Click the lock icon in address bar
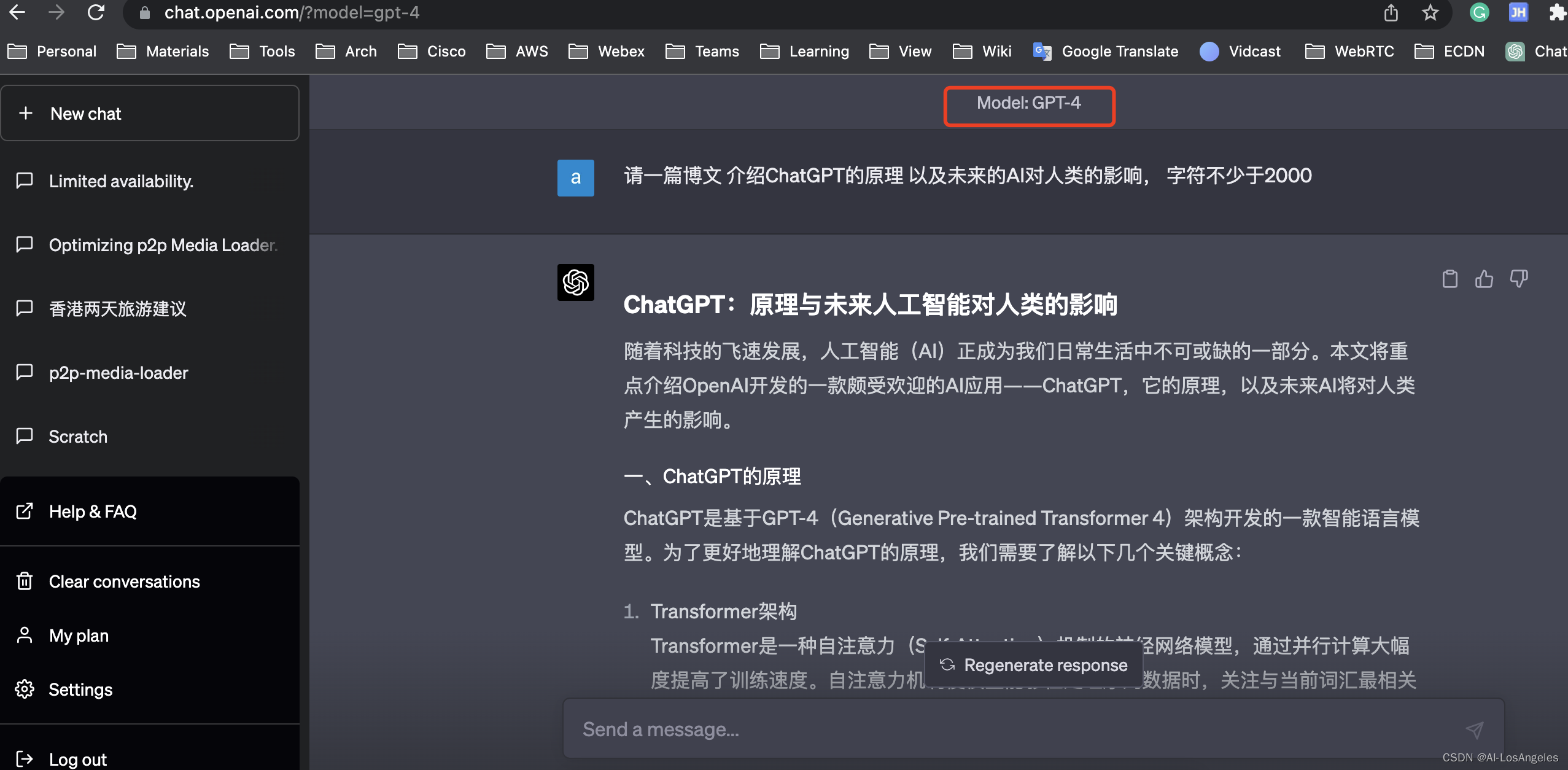This screenshot has height=770, width=1568. point(145,13)
